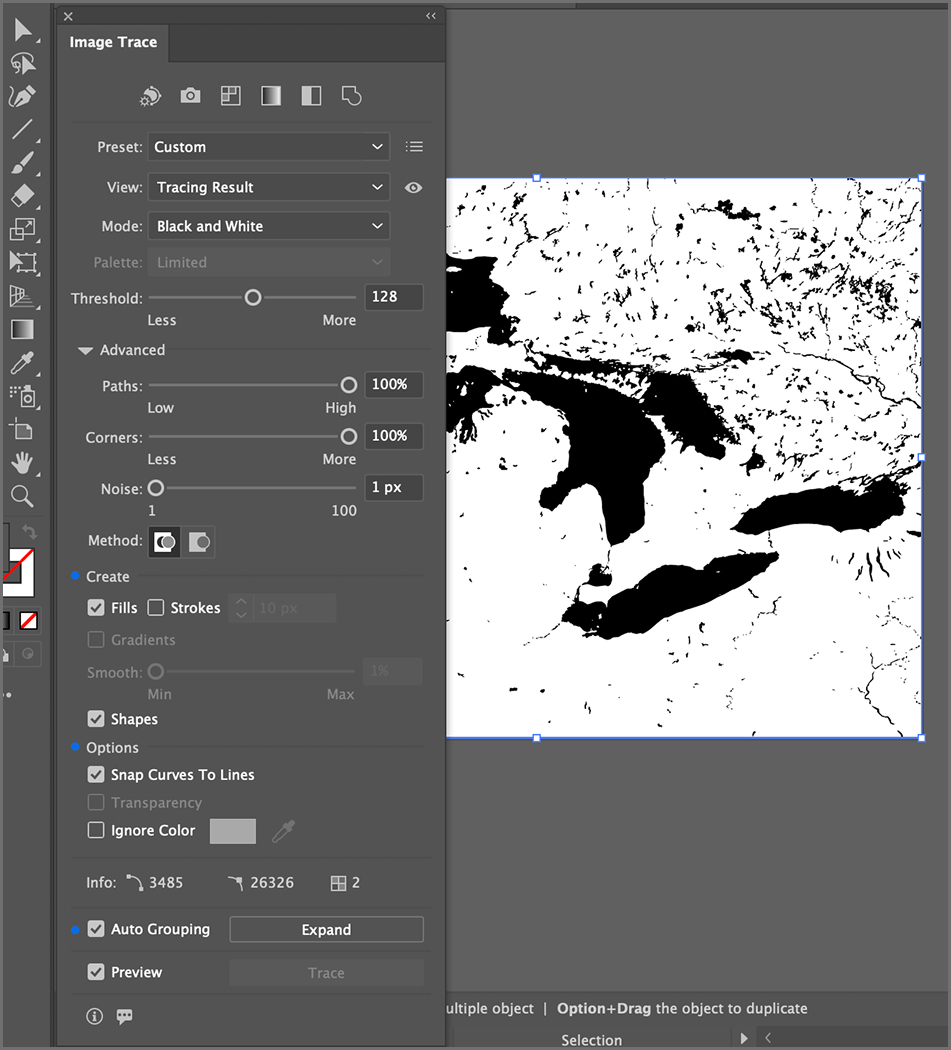Select the Hand tool
Image resolution: width=951 pixels, height=1050 pixels.
(x=24, y=463)
